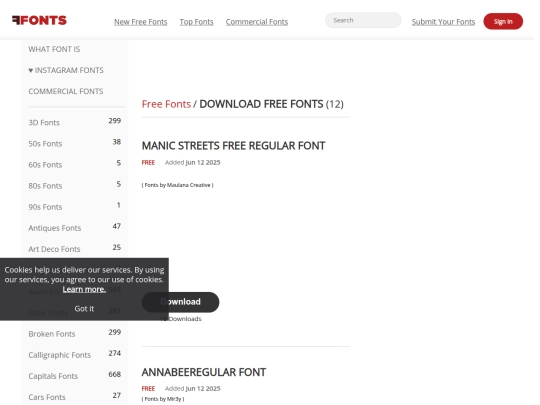Click Added Jun 12 2025 under Manic Streets

coord(192,163)
